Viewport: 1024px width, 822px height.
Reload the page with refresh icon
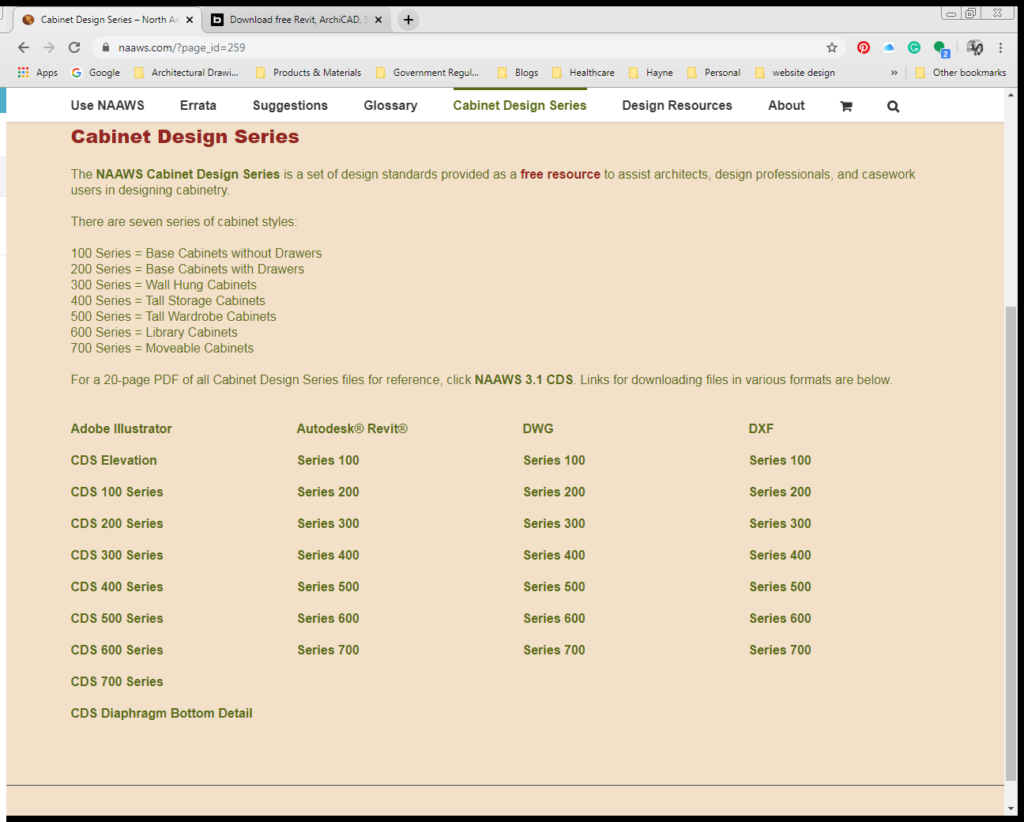(74, 47)
